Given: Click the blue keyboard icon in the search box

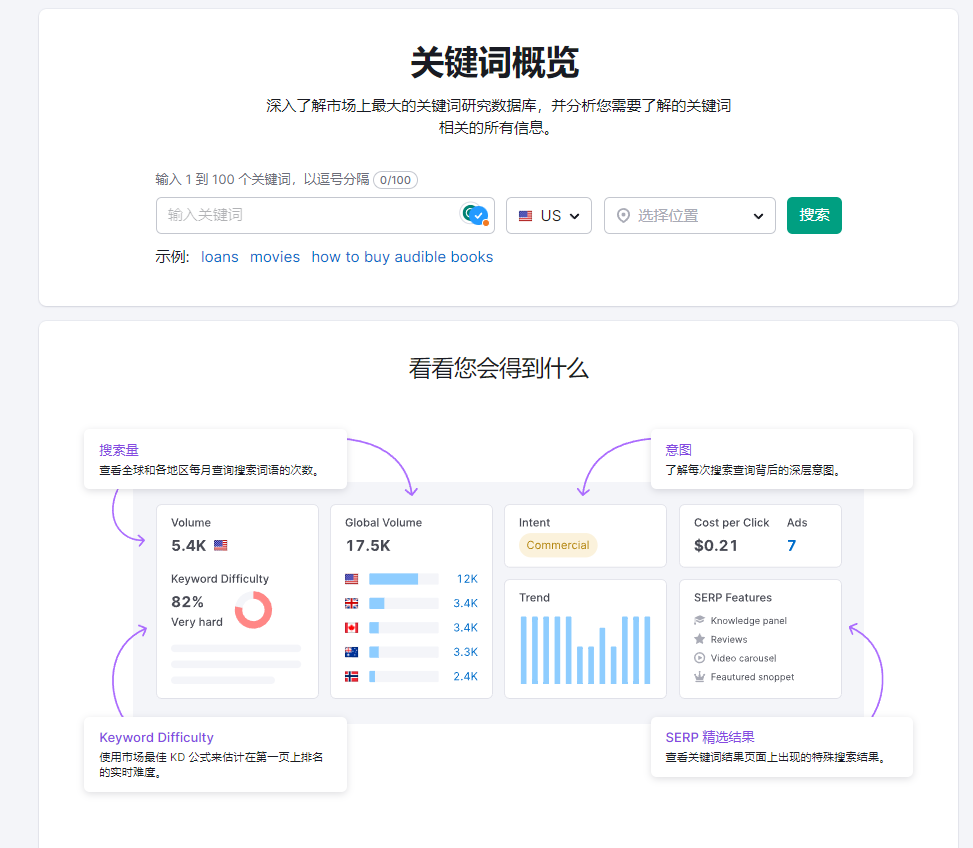Looking at the screenshot, I should click(x=474, y=215).
